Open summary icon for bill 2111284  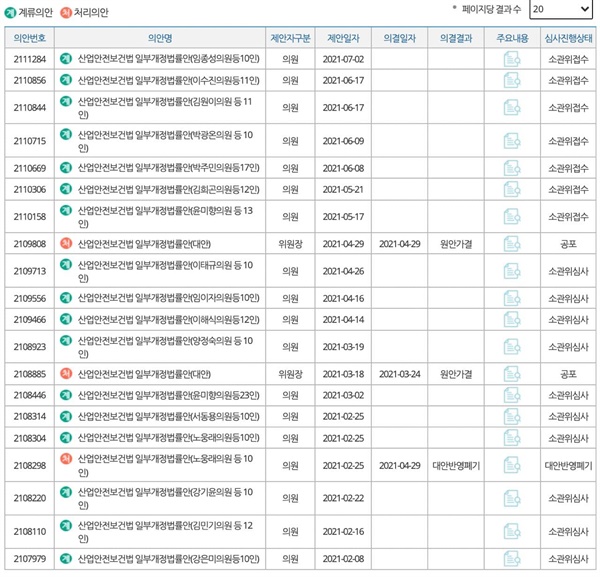click(512, 59)
